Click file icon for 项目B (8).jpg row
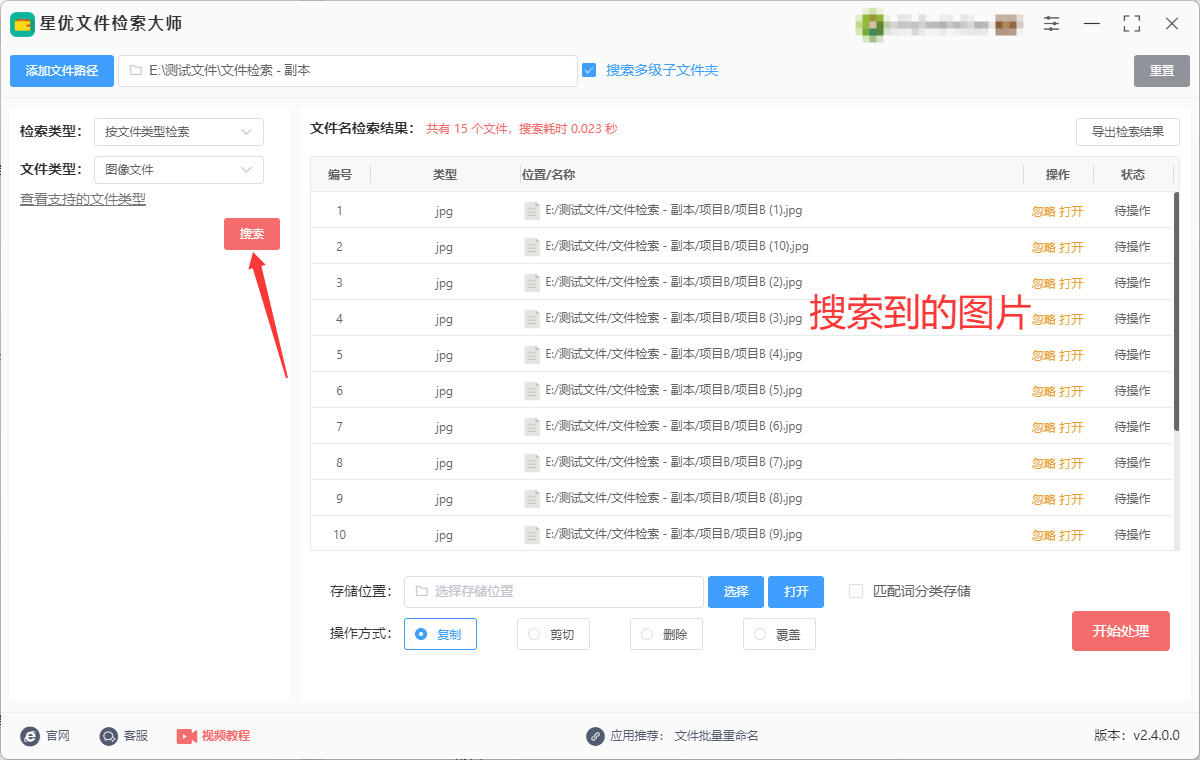 tap(532, 499)
